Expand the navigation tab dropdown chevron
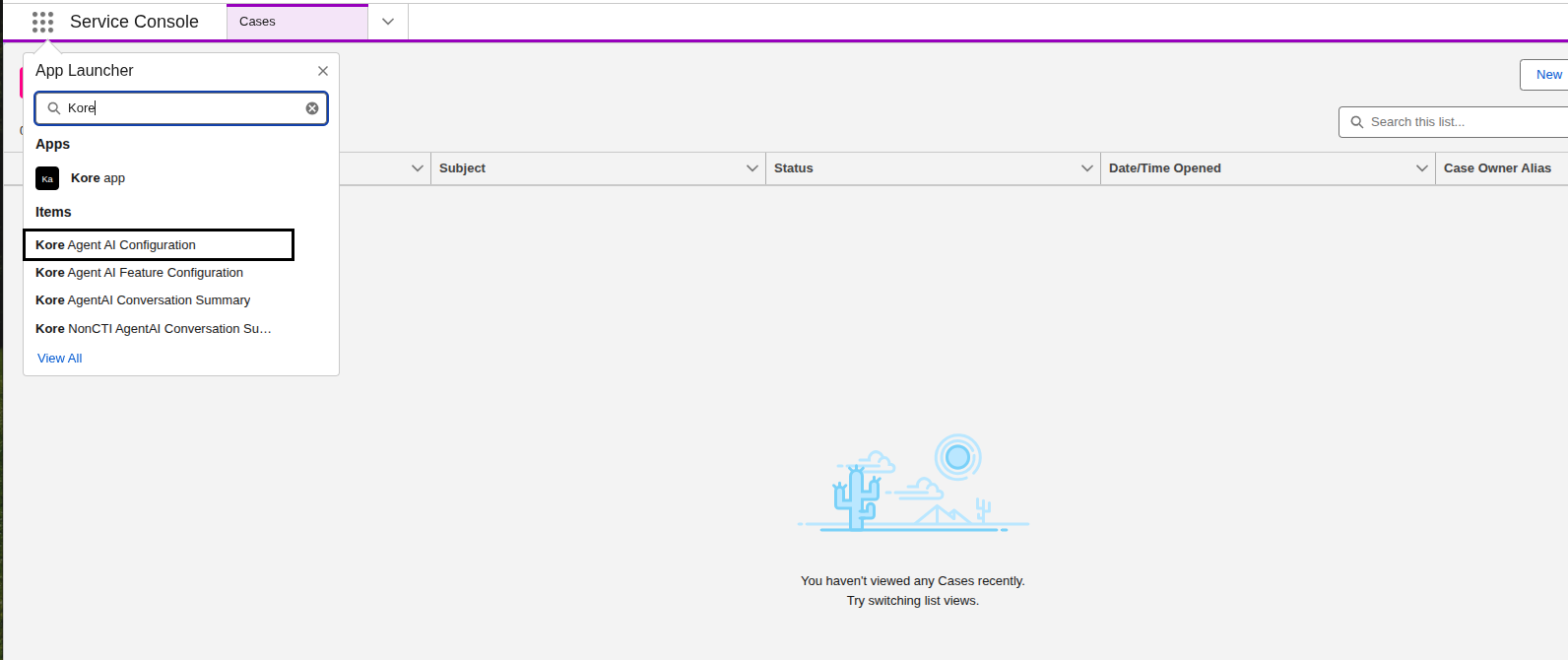 [x=388, y=22]
